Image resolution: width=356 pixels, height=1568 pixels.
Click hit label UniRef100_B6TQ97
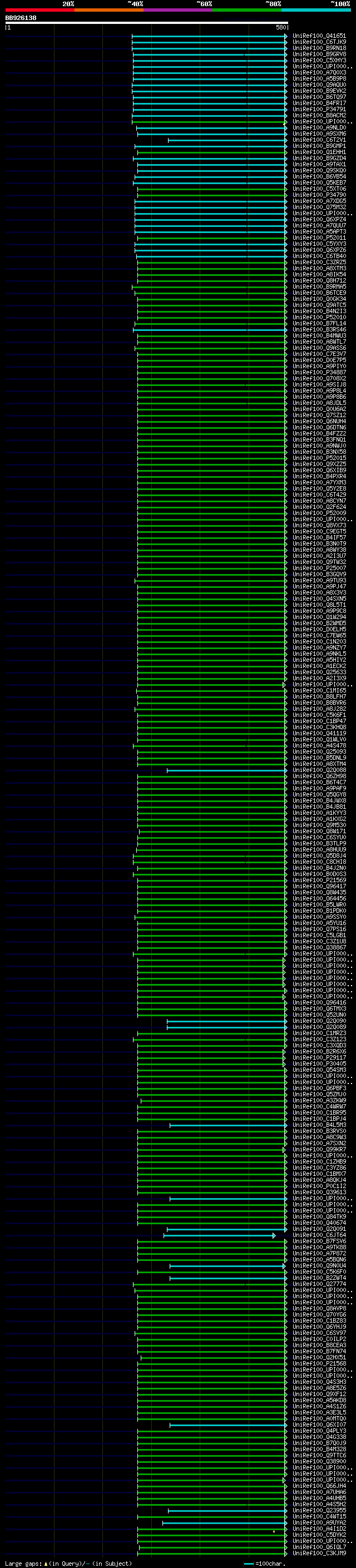(319, 97)
